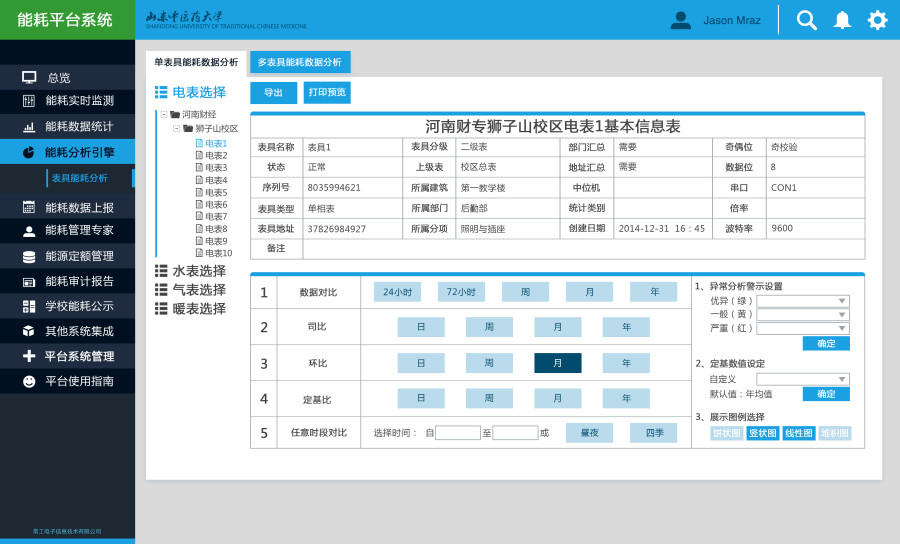
Task: Click the 电表10 document icon
Action: point(199,253)
